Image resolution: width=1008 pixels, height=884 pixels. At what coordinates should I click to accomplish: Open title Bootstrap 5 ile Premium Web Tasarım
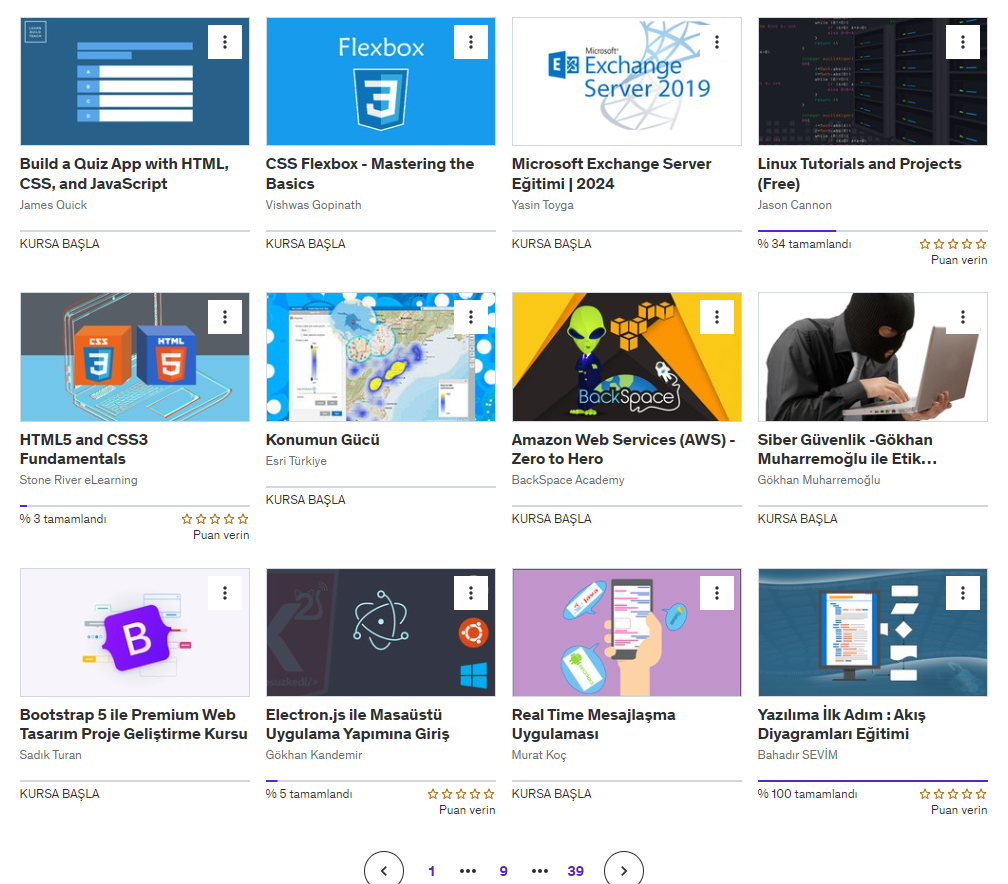(134, 724)
